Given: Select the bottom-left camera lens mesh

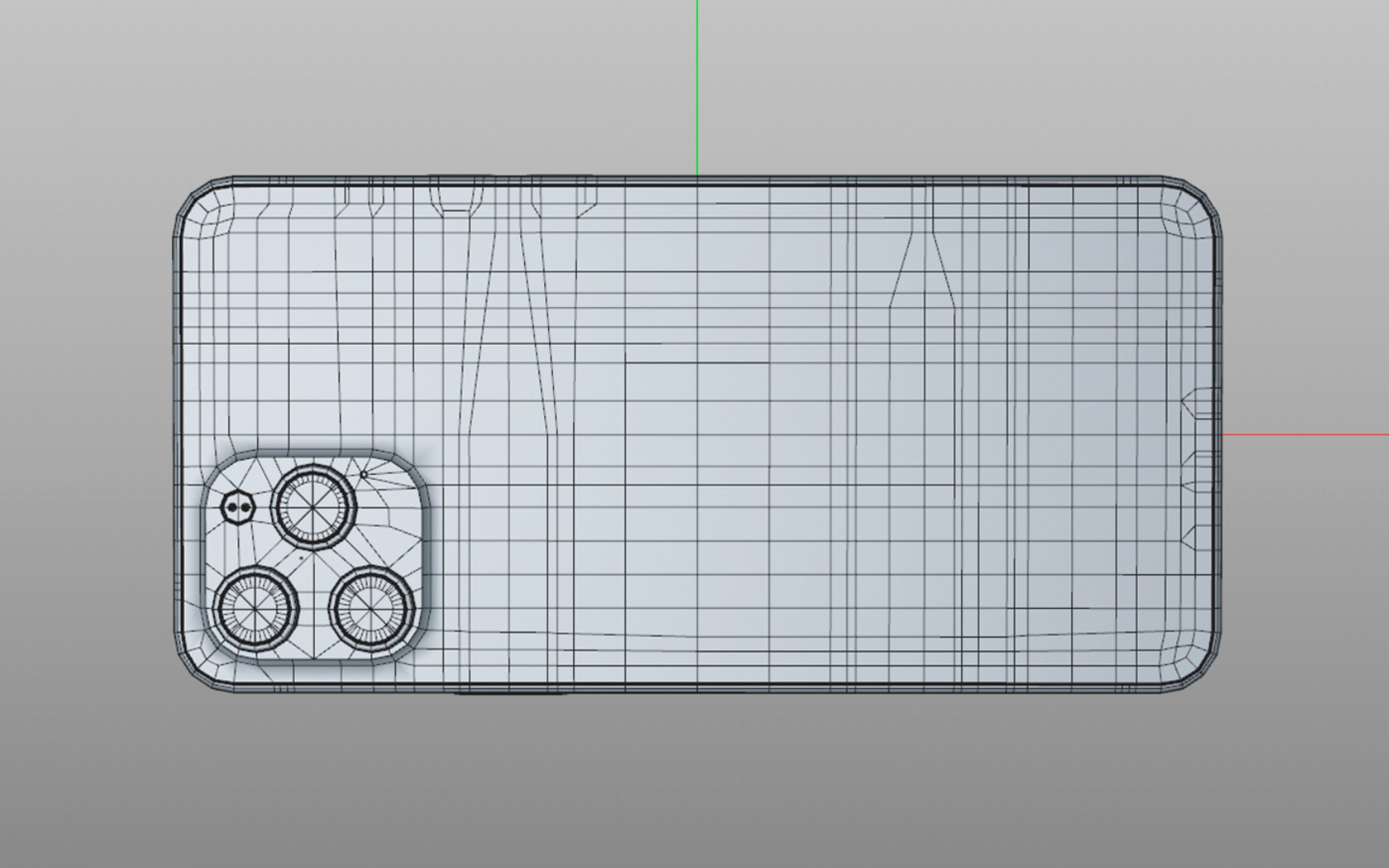Looking at the screenshot, I should tap(256, 608).
